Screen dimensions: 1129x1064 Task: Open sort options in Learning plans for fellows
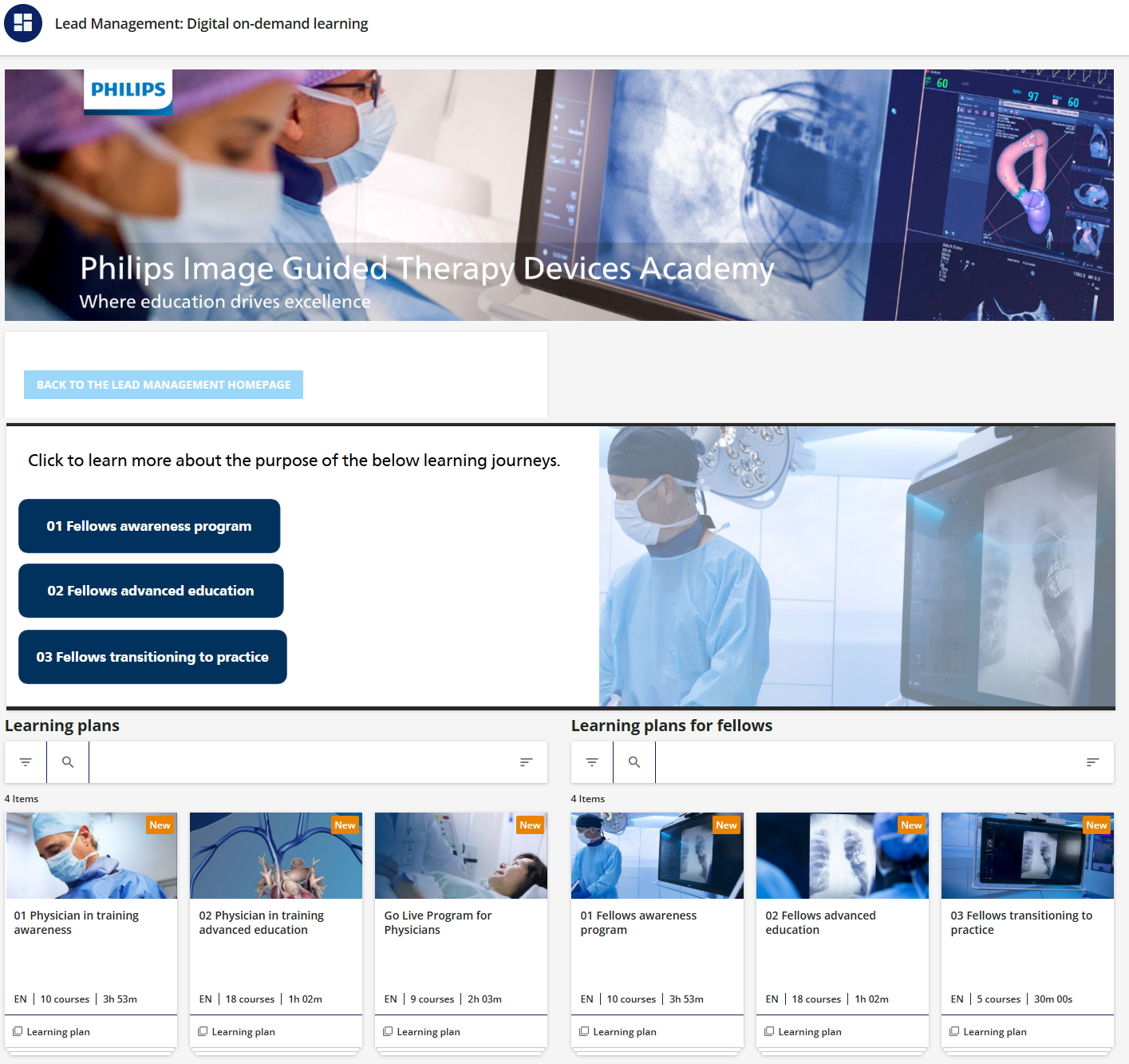click(1092, 762)
